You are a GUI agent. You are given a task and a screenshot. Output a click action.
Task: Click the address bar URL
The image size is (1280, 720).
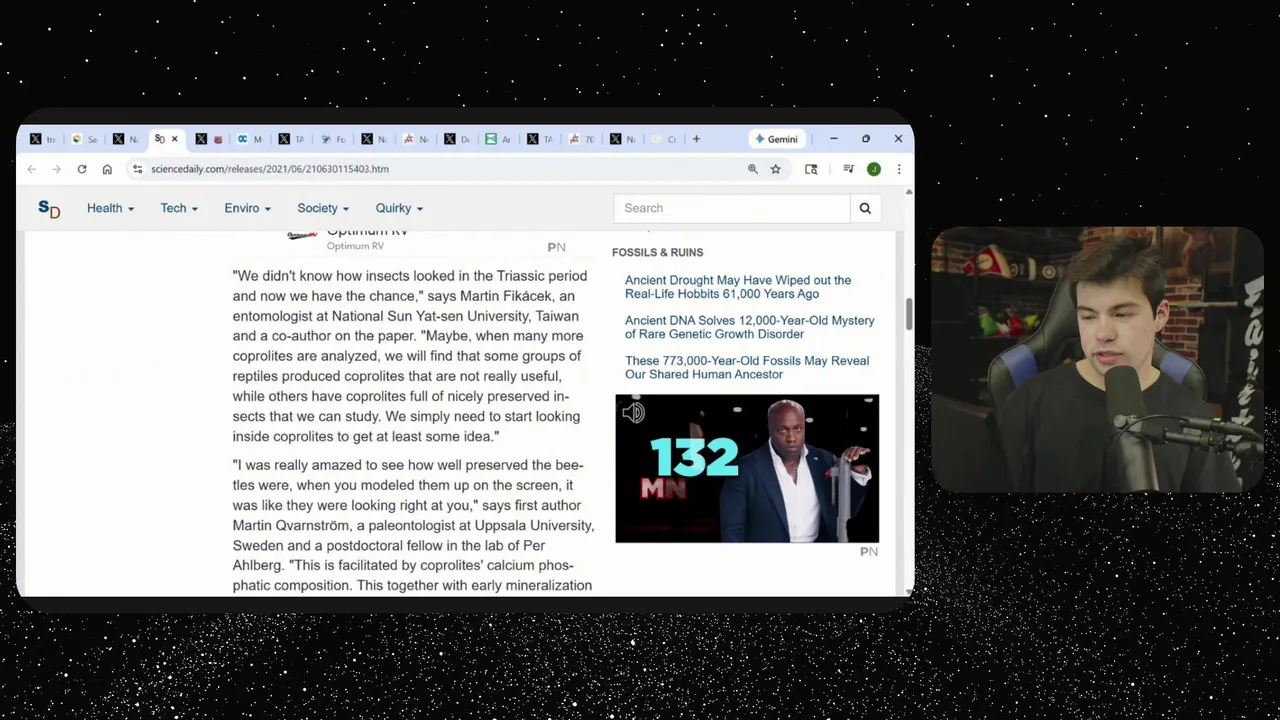(270, 169)
